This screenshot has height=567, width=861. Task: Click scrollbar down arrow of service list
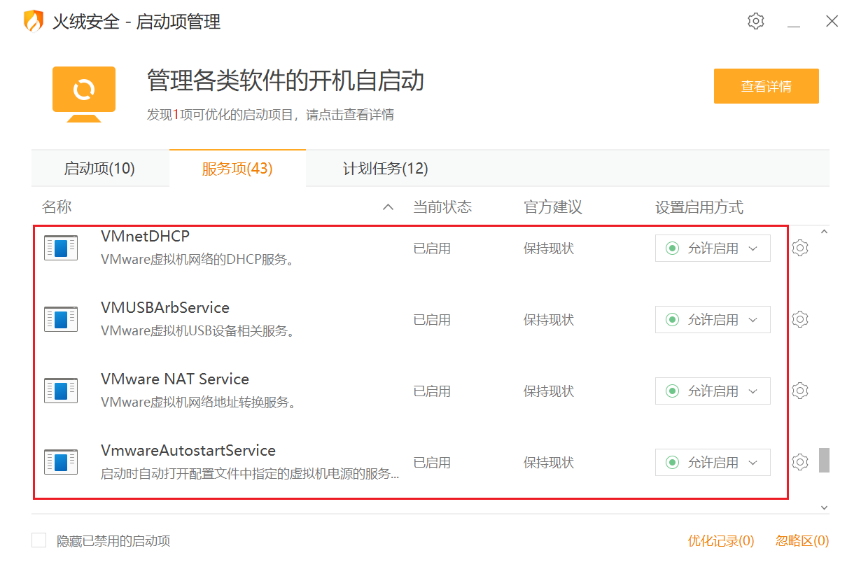point(824,508)
